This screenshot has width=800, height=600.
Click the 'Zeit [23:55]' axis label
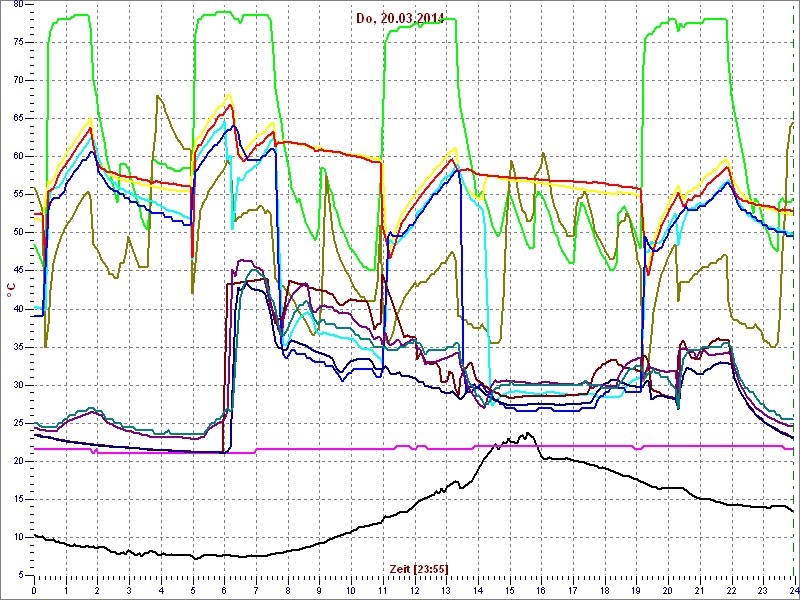(x=419, y=568)
